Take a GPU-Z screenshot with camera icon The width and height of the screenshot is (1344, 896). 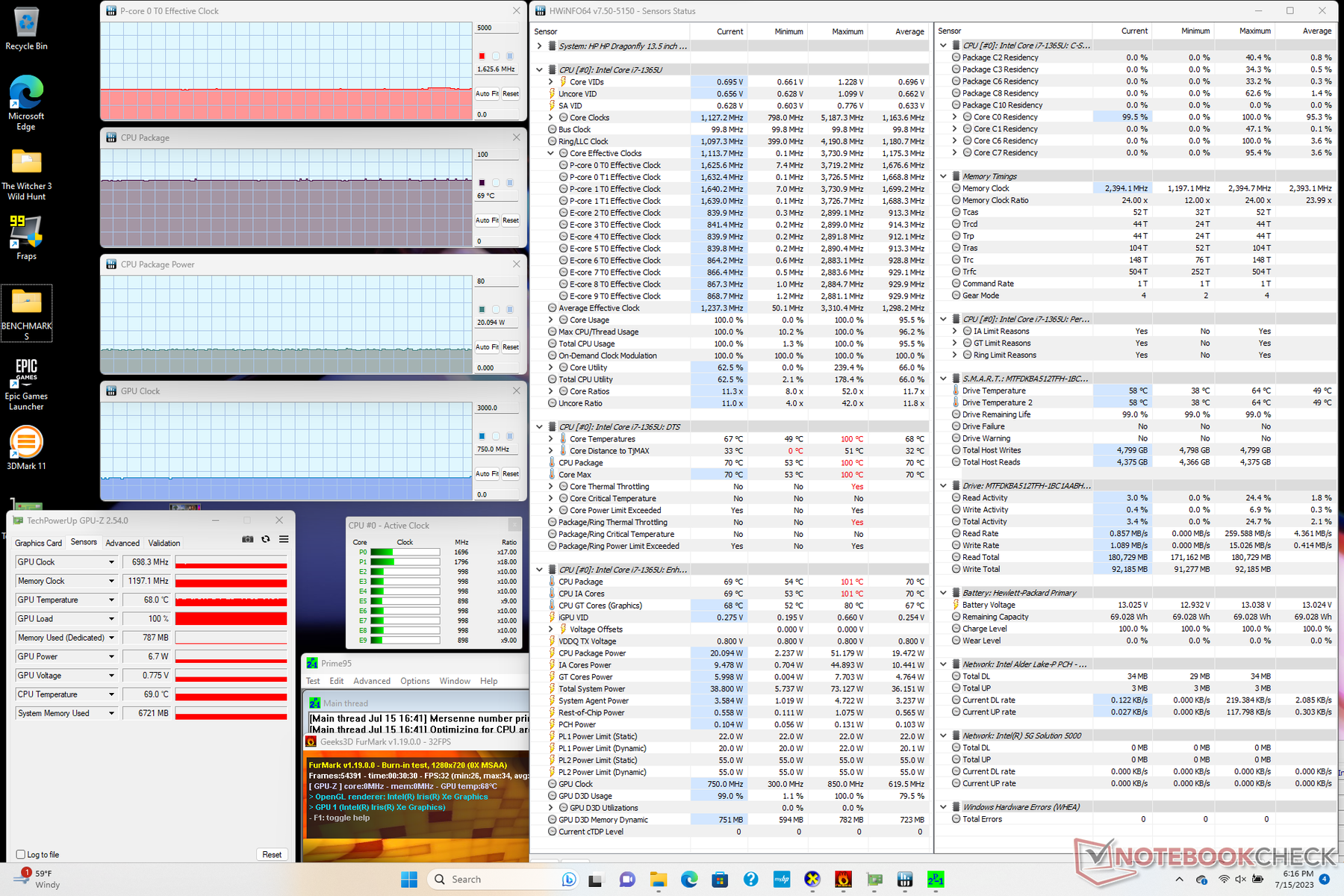click(247, 539)
